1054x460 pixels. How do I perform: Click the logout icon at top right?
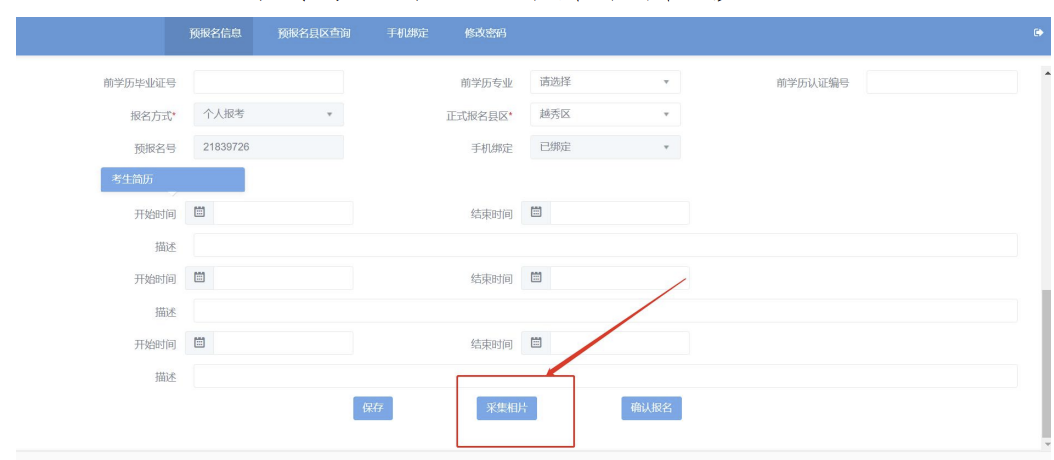tap(1038, 34)
